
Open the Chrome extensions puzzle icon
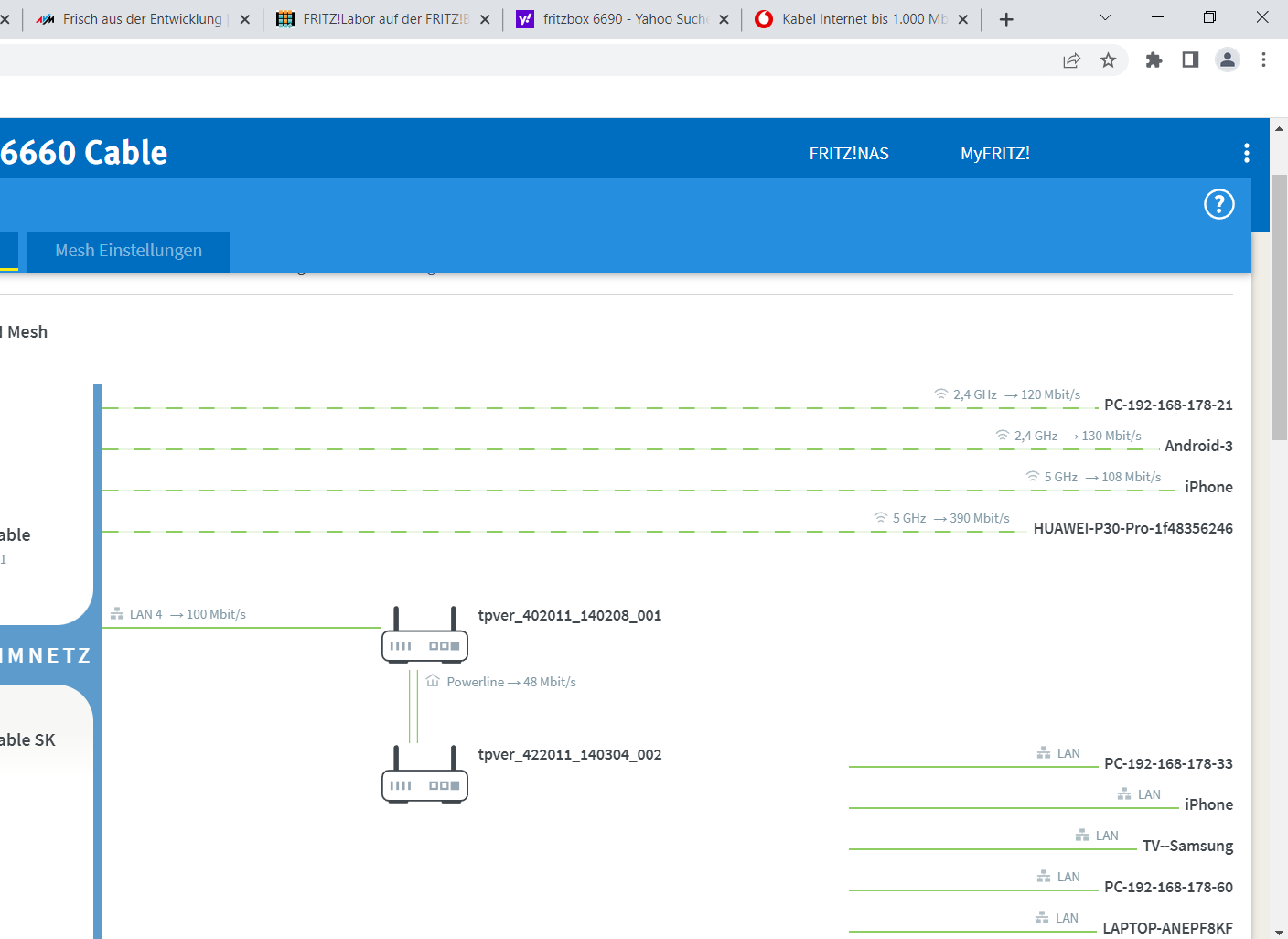pos(1154,59)
